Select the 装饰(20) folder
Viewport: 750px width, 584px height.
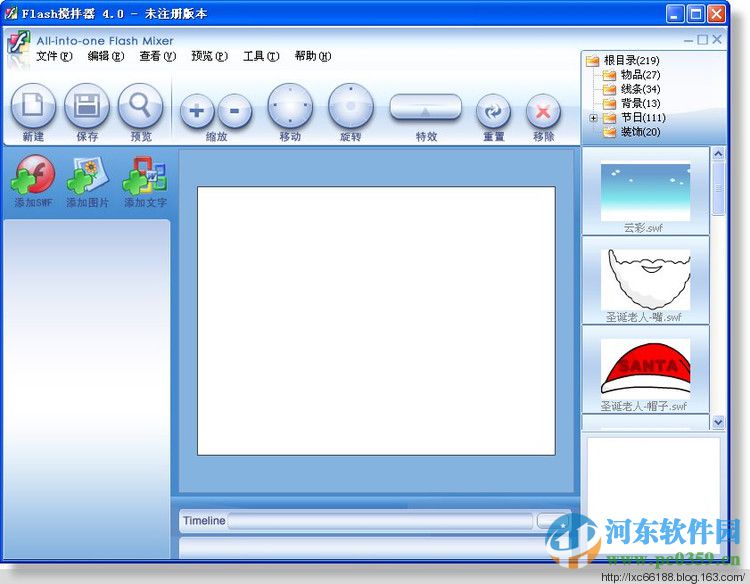click(x=640, y=132)
